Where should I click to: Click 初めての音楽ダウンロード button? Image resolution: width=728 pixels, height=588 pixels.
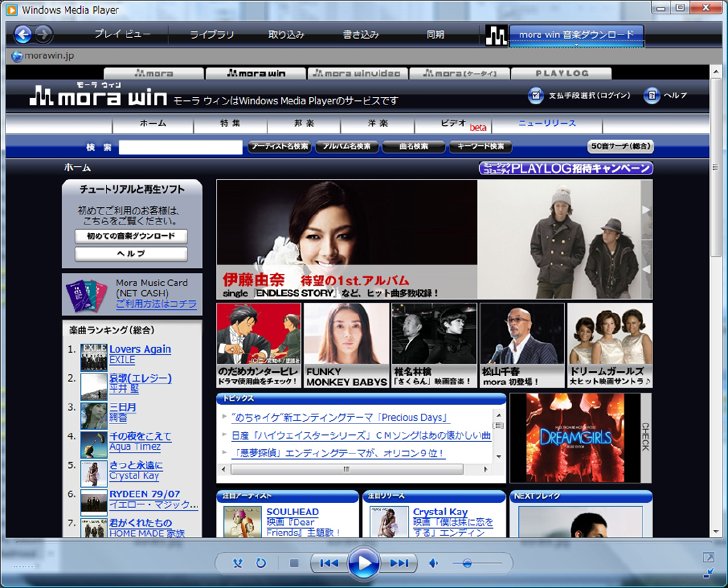pyautogui.click(x=131, y=236)
